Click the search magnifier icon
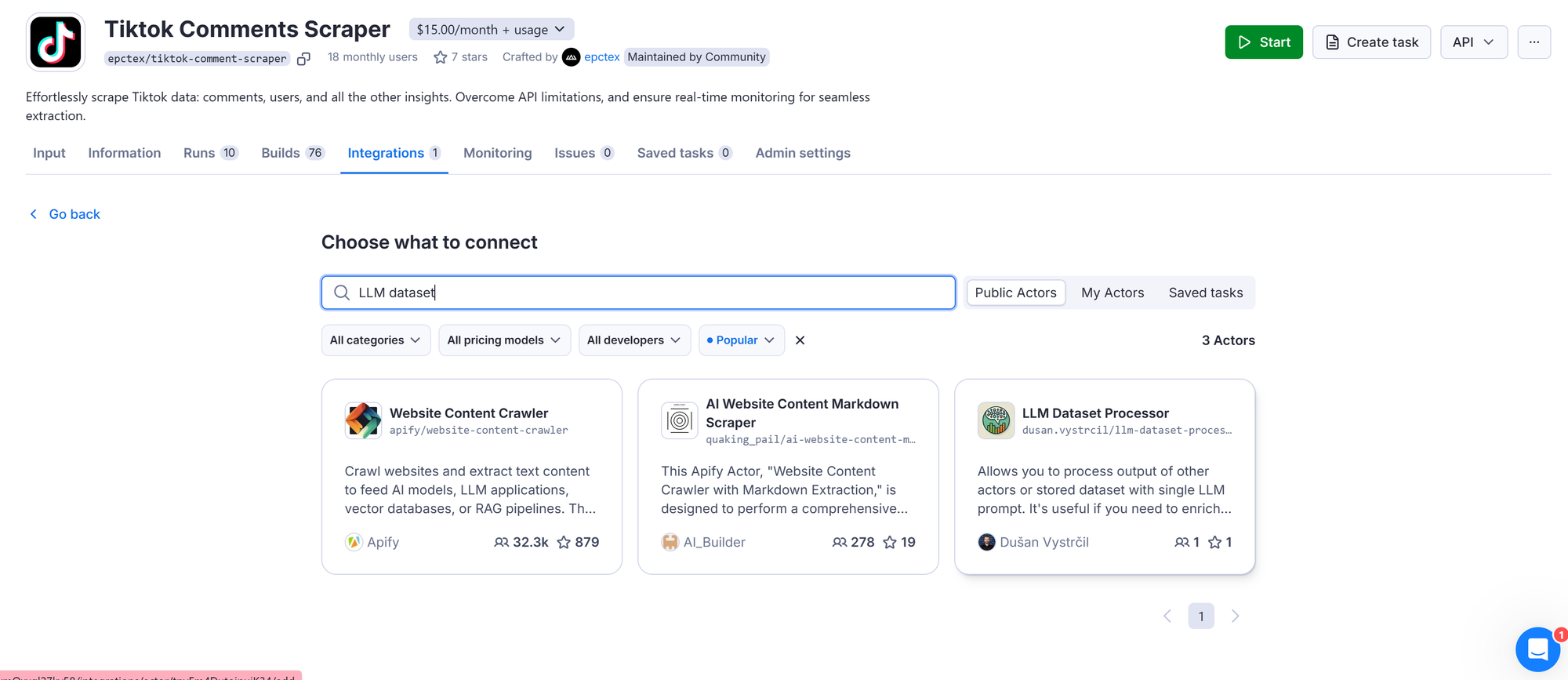1568x680 pixels. click(x=342, y=293)
